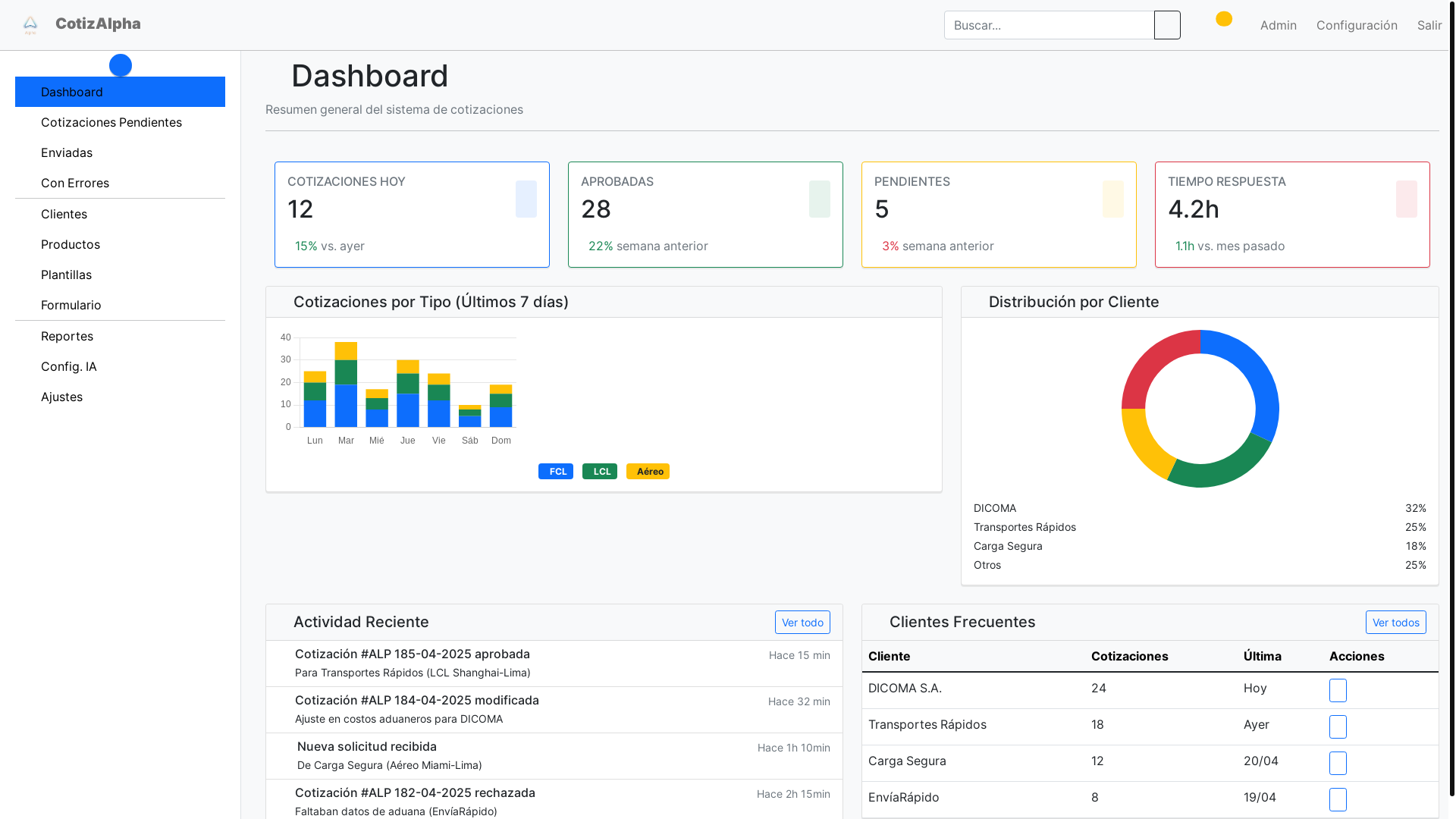Open Reportes in sidebar
The width and height of the screenshot is (1456, 819).
[120, 336]
